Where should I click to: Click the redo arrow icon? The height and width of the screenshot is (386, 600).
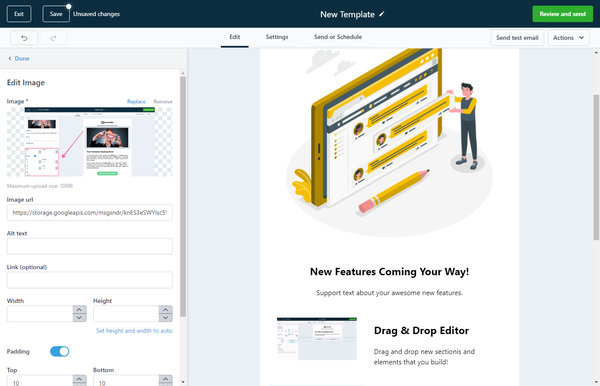pos(53,38)
